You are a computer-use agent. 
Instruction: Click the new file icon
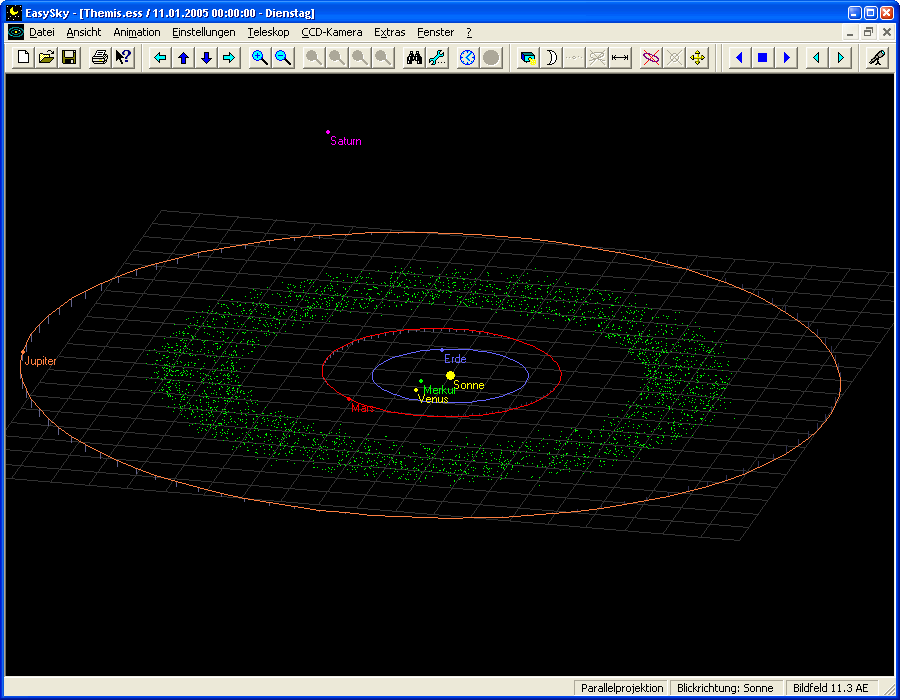coord(25,58)
